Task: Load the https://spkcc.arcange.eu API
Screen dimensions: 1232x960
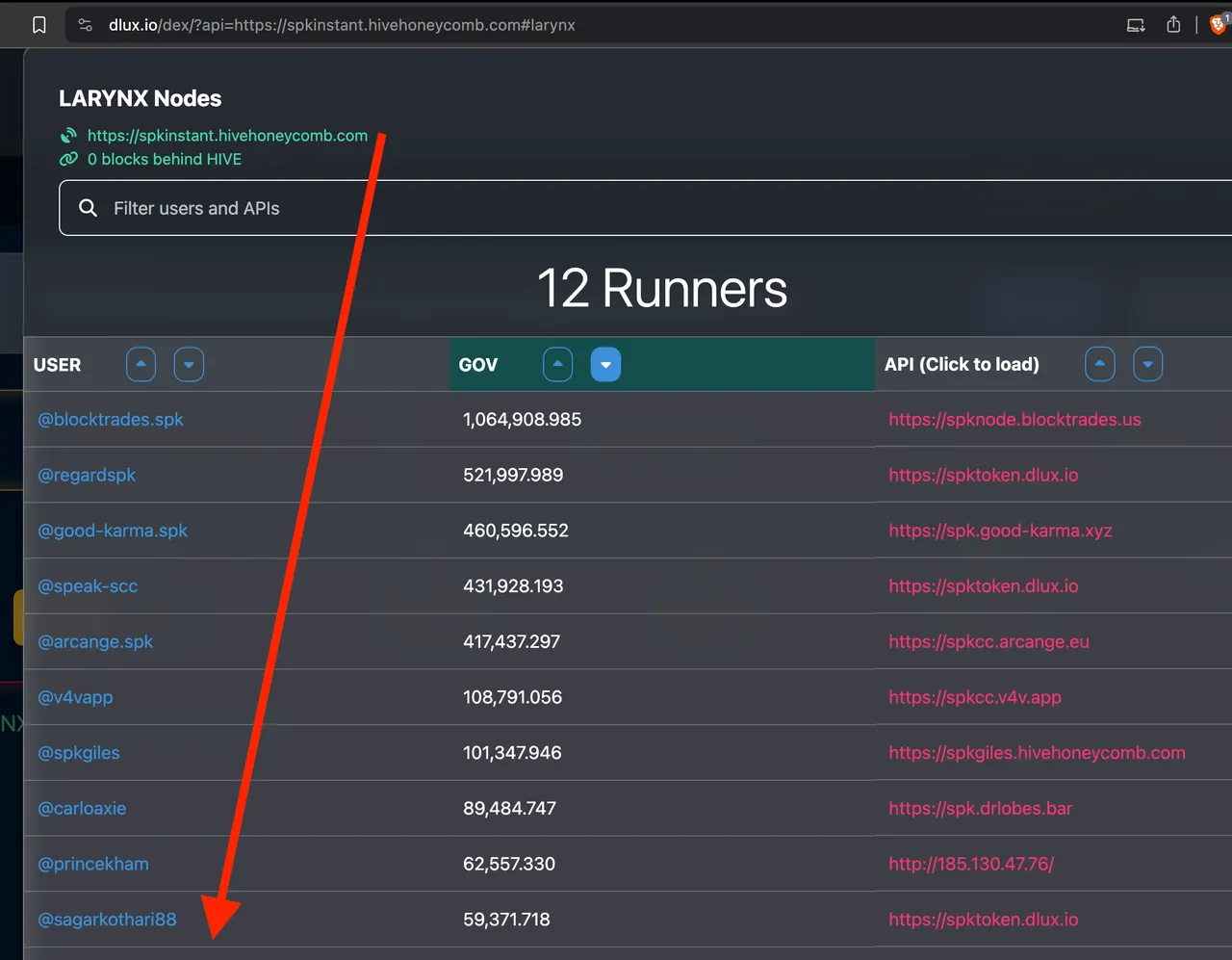Action: (988, 642)
